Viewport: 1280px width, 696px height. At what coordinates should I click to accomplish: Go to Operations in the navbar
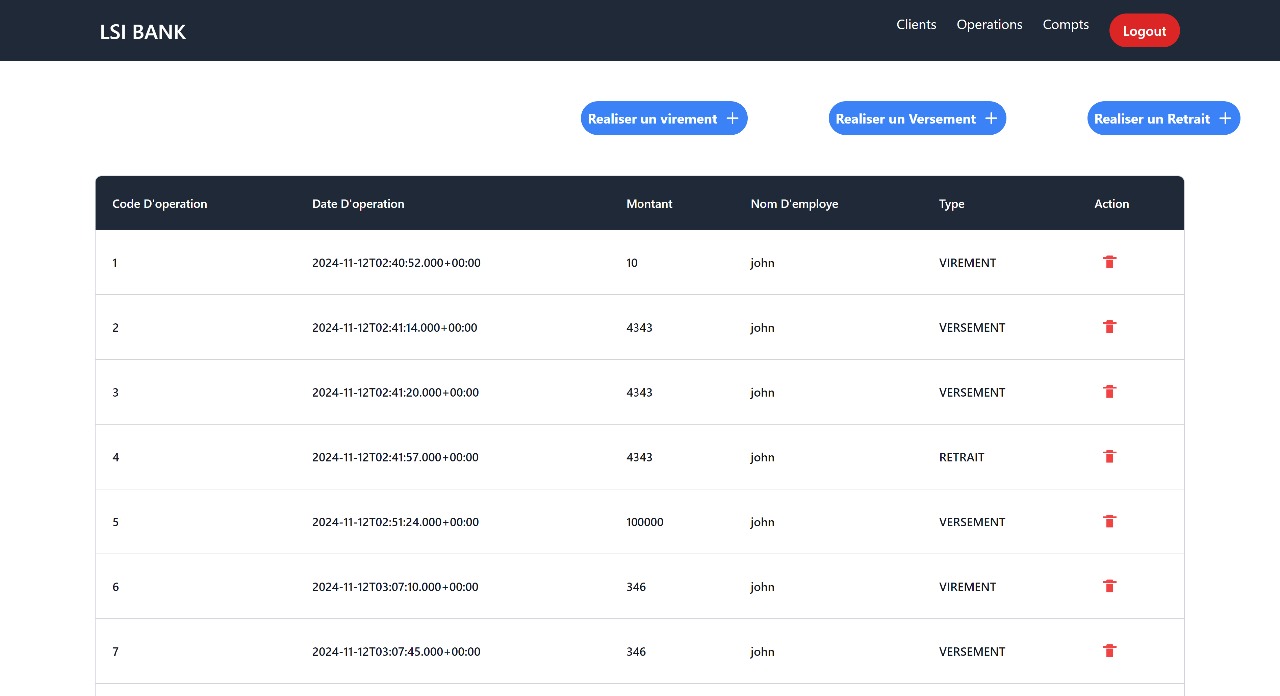click(x=989, y=25)
